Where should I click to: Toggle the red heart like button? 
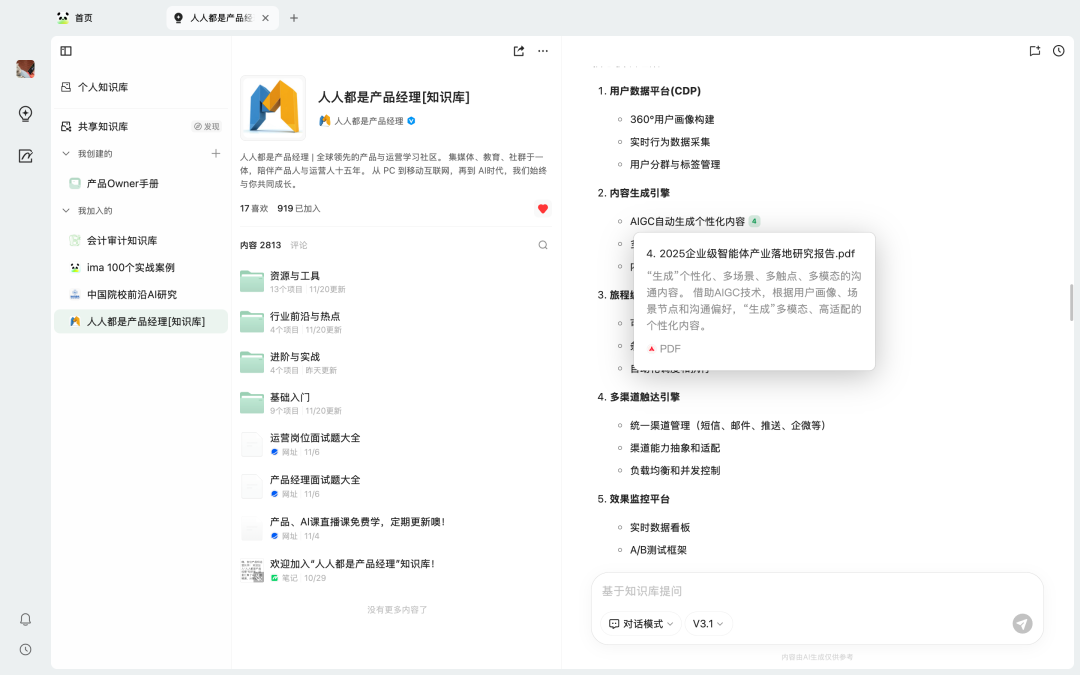(543, 209)
